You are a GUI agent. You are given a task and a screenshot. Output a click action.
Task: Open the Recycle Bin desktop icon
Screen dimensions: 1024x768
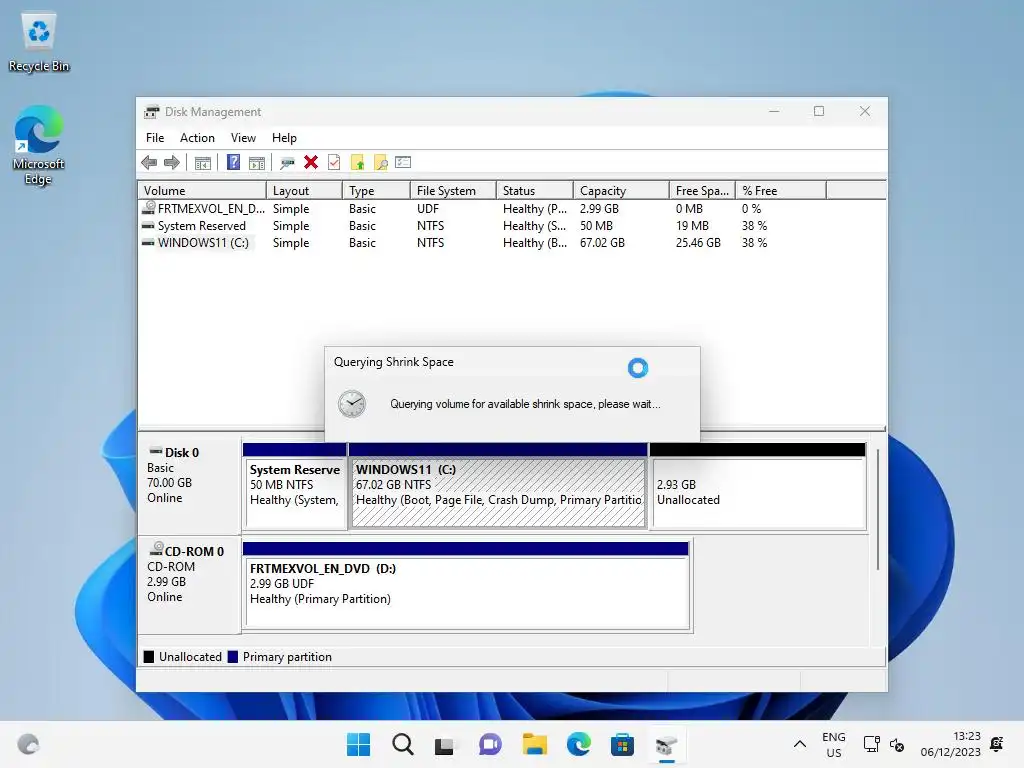39,43
